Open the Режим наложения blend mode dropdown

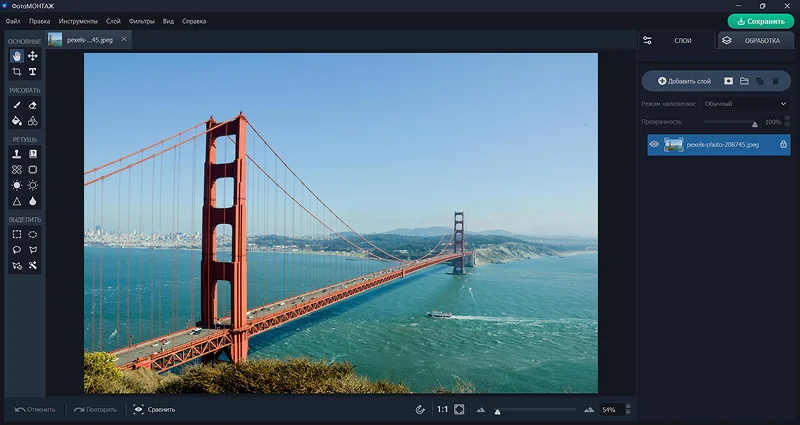[x=745, y=104]
